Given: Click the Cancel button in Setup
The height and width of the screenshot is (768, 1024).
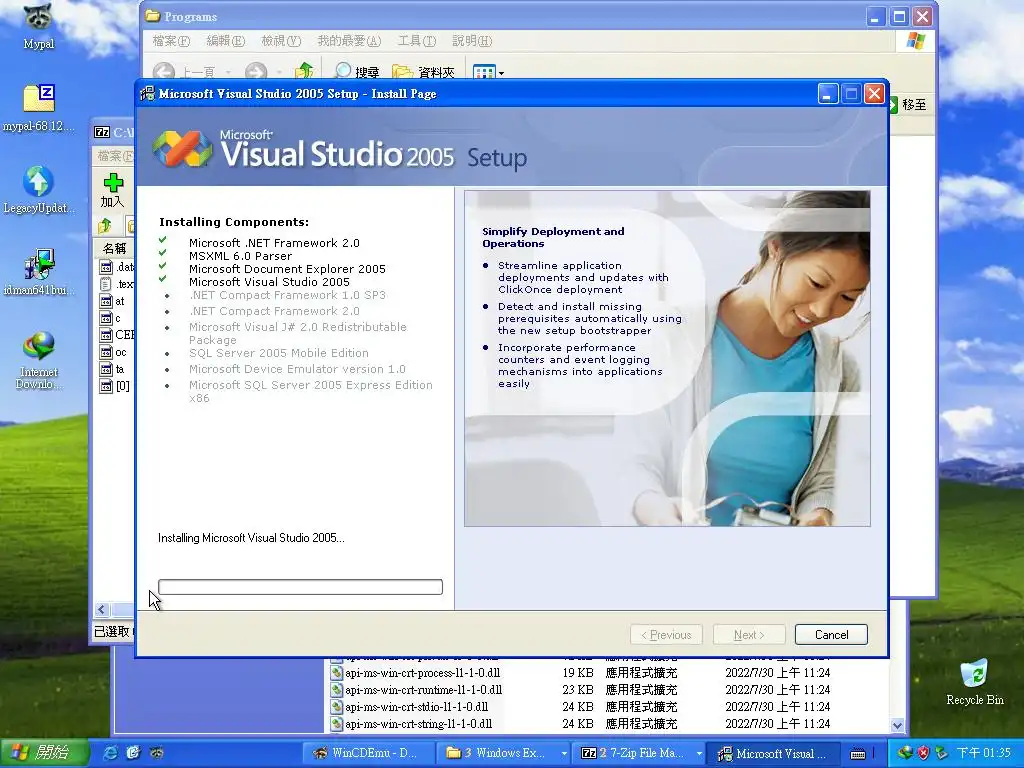Looking at the screenshot, I should point(831,634).
